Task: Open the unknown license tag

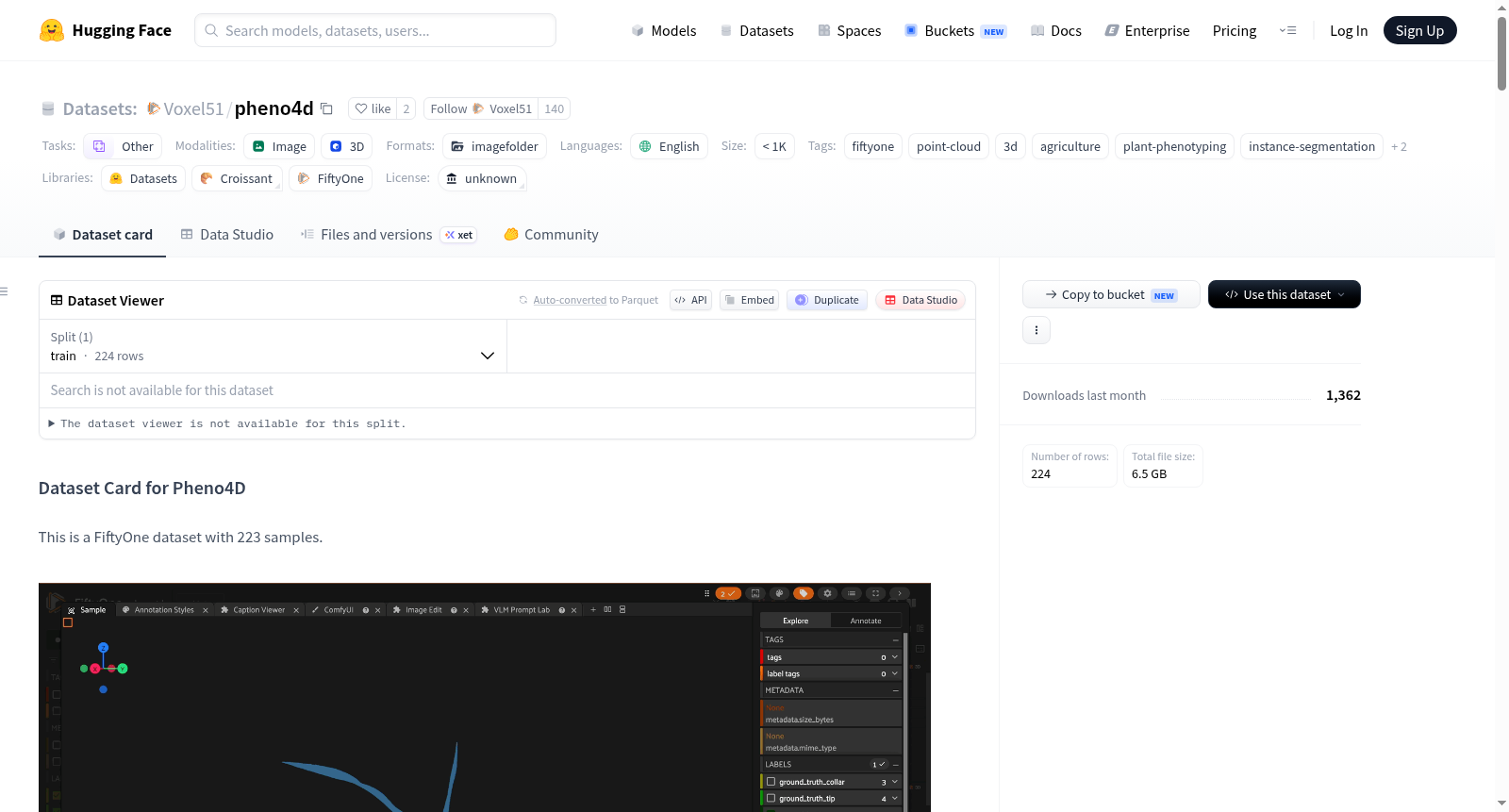Action: (482, 178)
